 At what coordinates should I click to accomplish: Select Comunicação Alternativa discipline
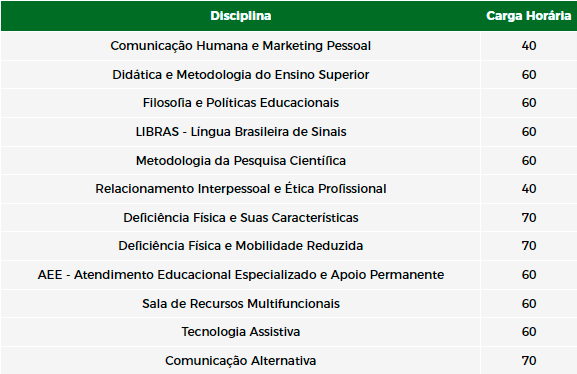[x=241, y=361]
